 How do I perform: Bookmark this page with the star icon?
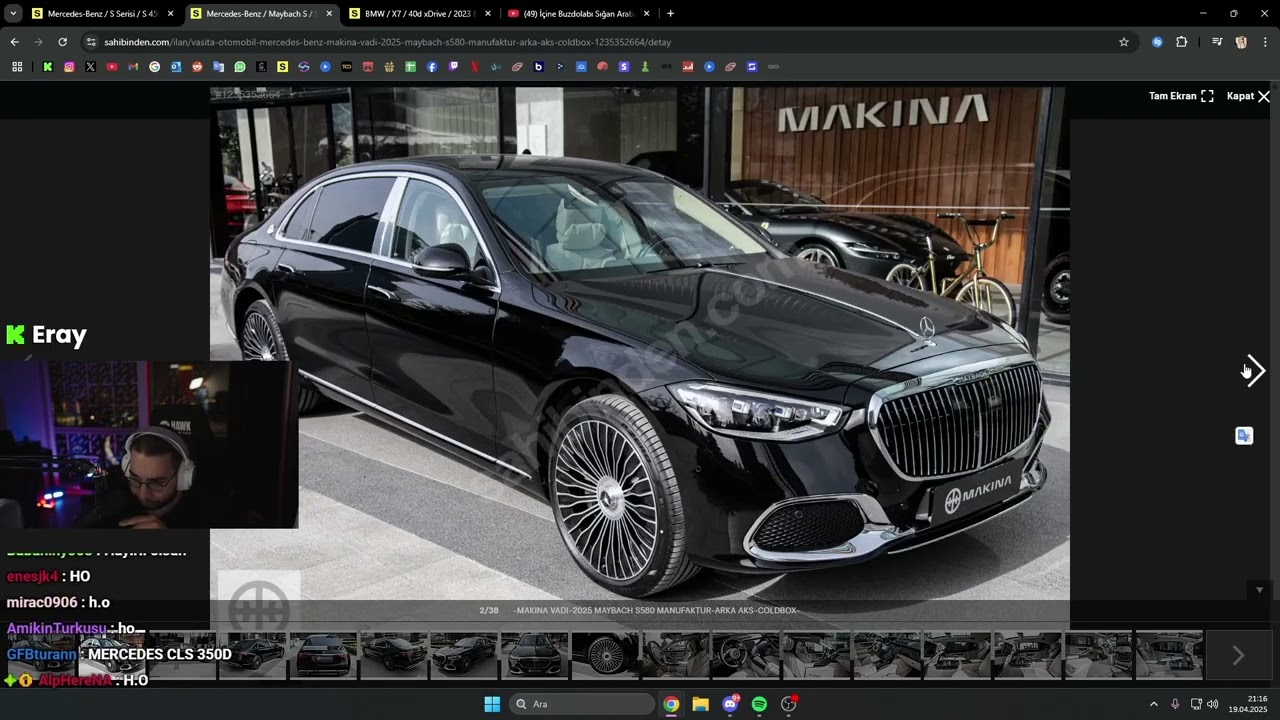tap(1124, 42)
